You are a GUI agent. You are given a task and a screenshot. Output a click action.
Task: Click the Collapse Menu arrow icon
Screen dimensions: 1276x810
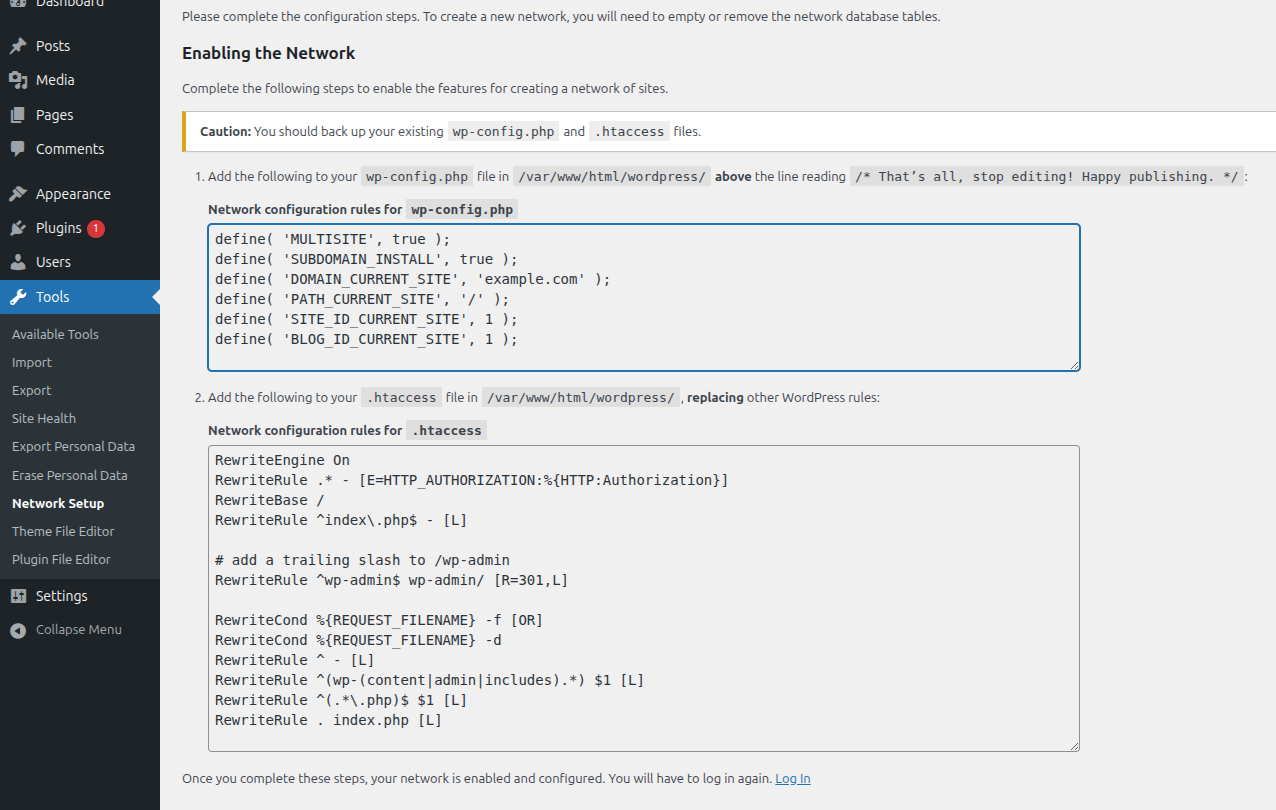click(18, 630)
